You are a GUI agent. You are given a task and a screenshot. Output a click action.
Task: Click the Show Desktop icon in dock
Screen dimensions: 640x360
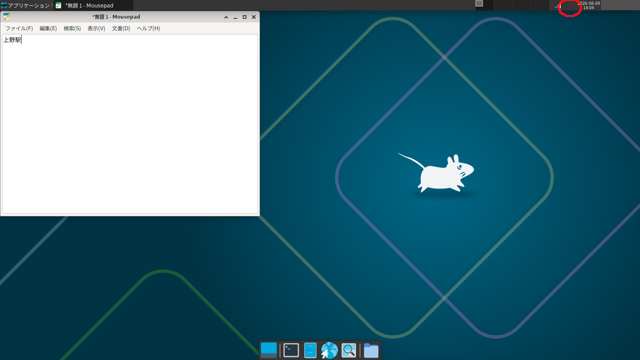(269, 350)
